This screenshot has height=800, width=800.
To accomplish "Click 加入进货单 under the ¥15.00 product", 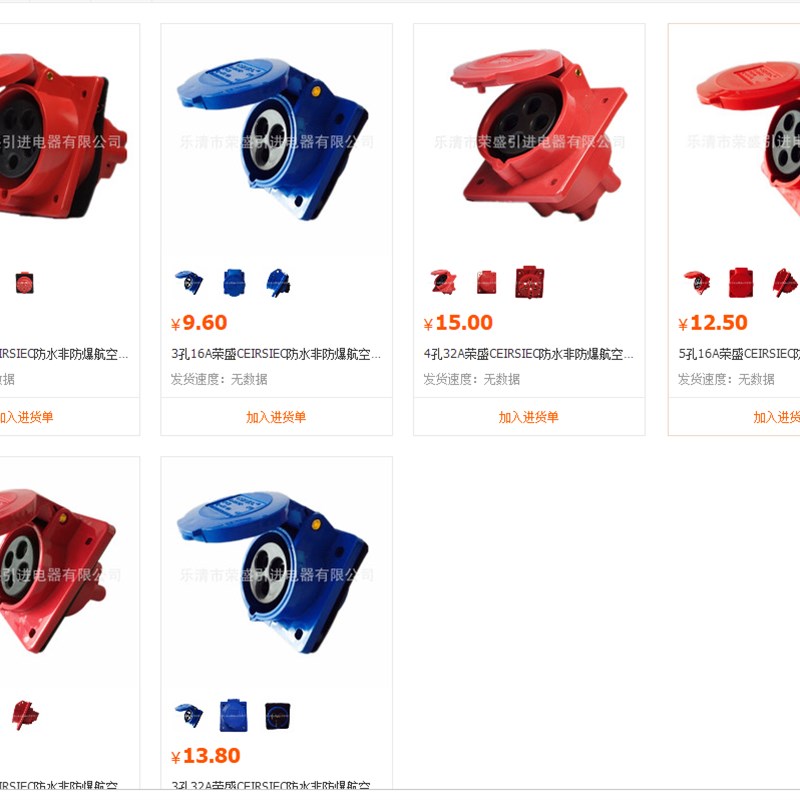I will pos(529,417).
